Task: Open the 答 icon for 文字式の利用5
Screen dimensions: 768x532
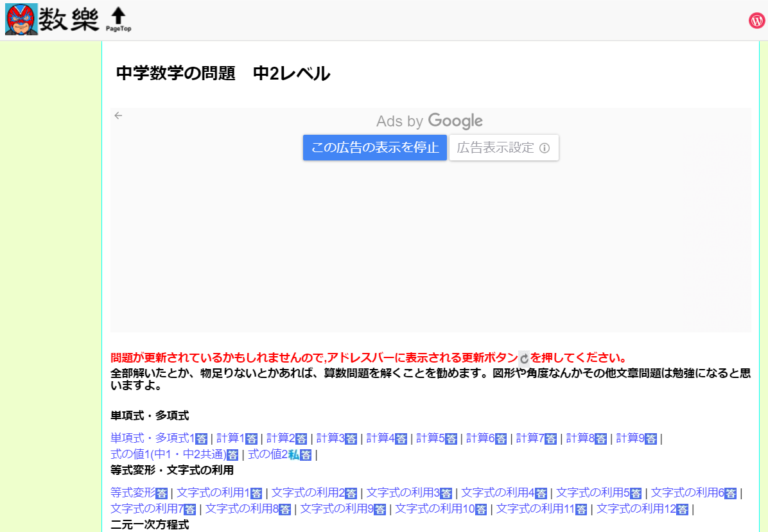Action: point(635,493)
